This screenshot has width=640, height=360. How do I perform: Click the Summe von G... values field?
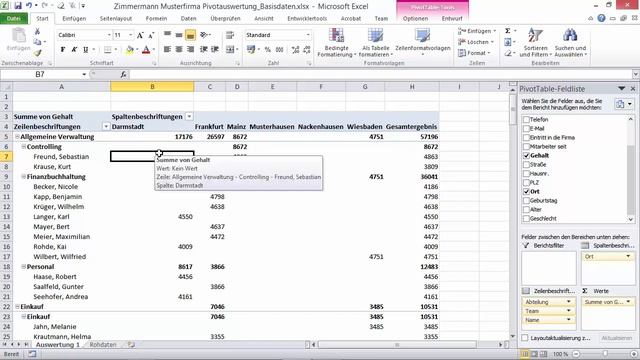[x=607, y=302]
